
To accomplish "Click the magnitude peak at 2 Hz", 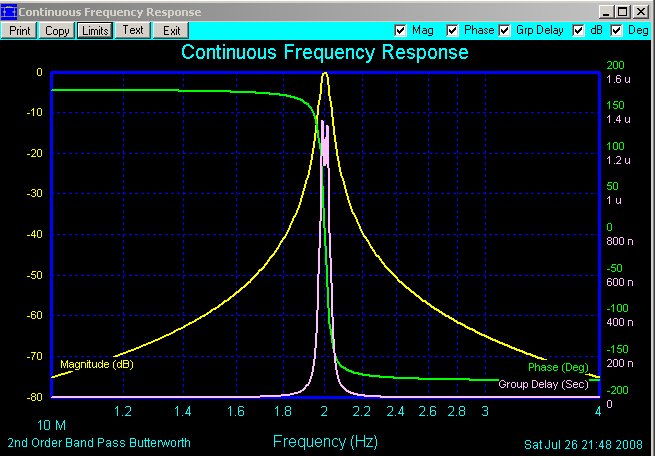I will pos(325,74).
